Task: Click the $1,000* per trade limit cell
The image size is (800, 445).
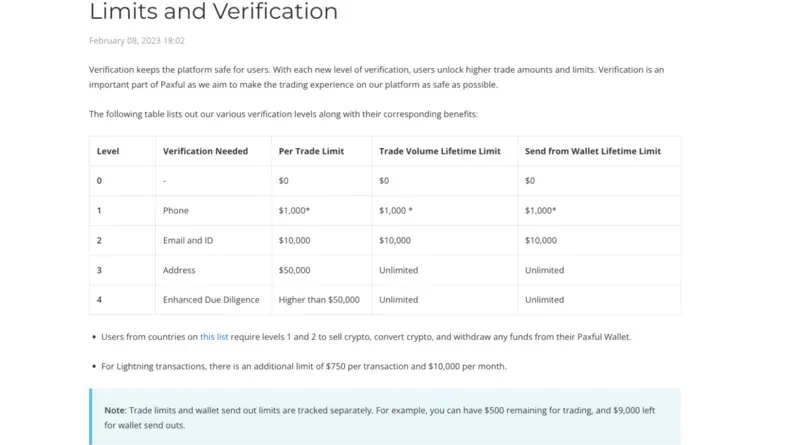Action: point(321,210)
